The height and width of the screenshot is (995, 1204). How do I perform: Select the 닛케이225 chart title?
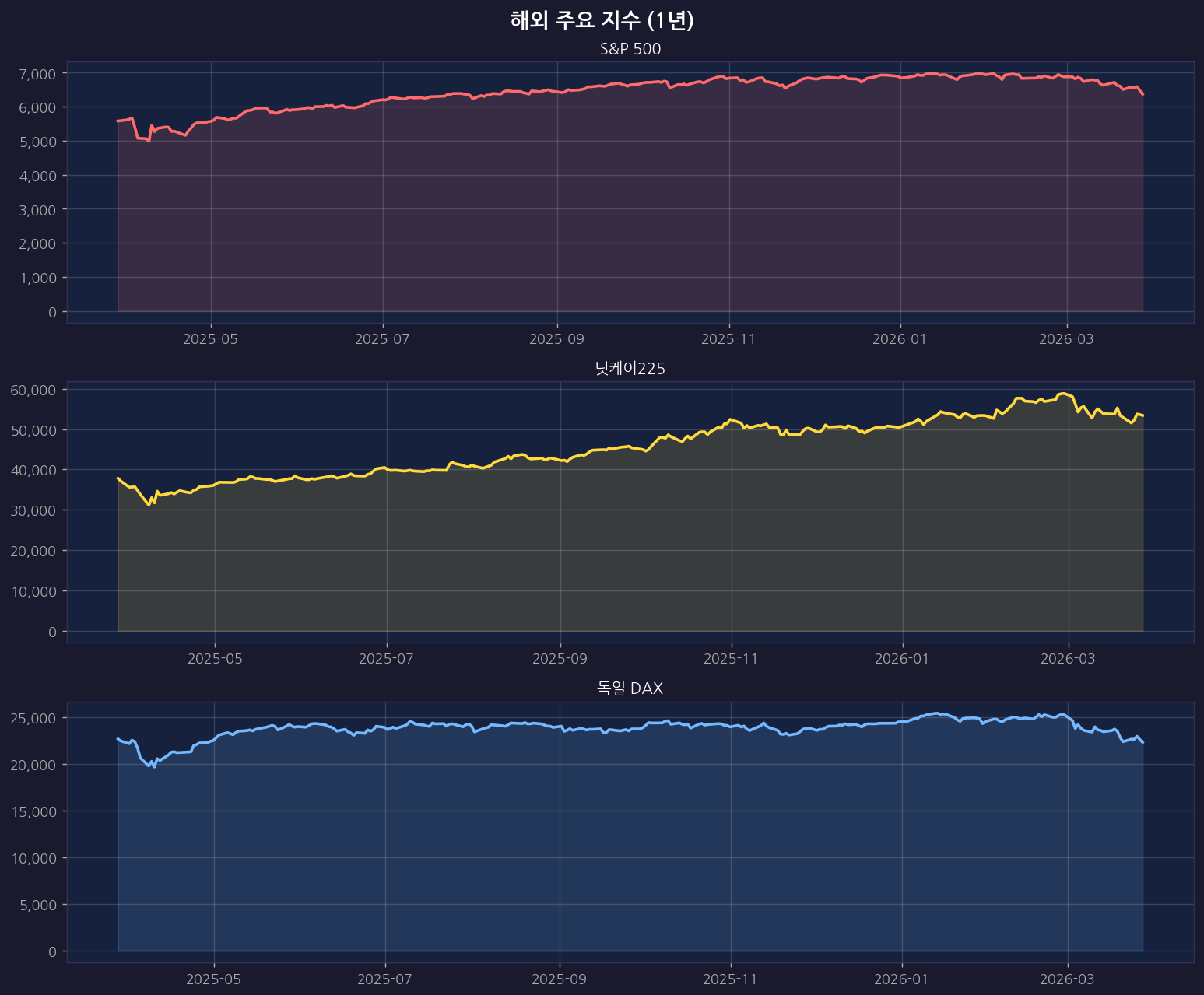(x=630, y=369)
